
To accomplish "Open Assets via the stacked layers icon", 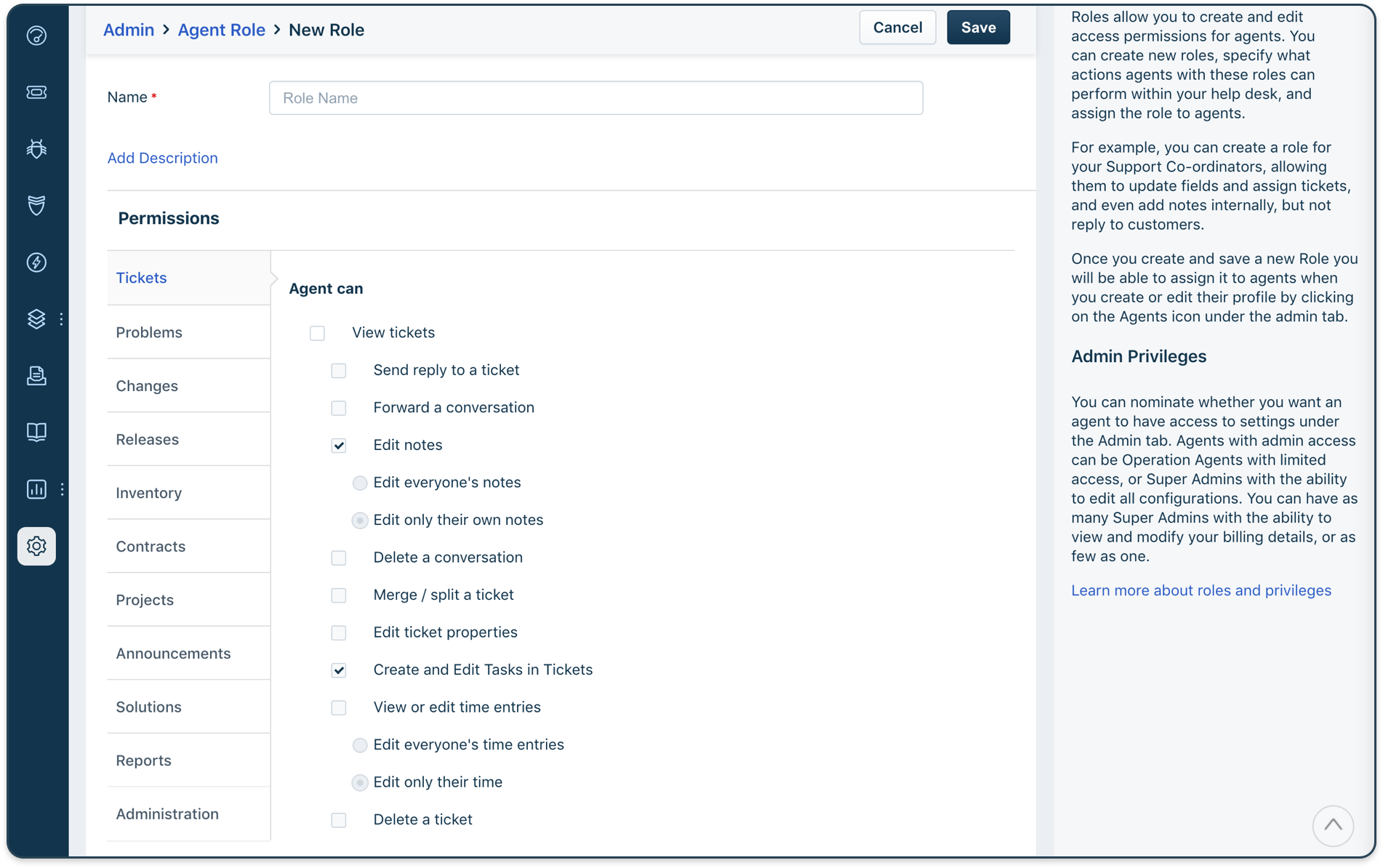I will click(36, 319).
